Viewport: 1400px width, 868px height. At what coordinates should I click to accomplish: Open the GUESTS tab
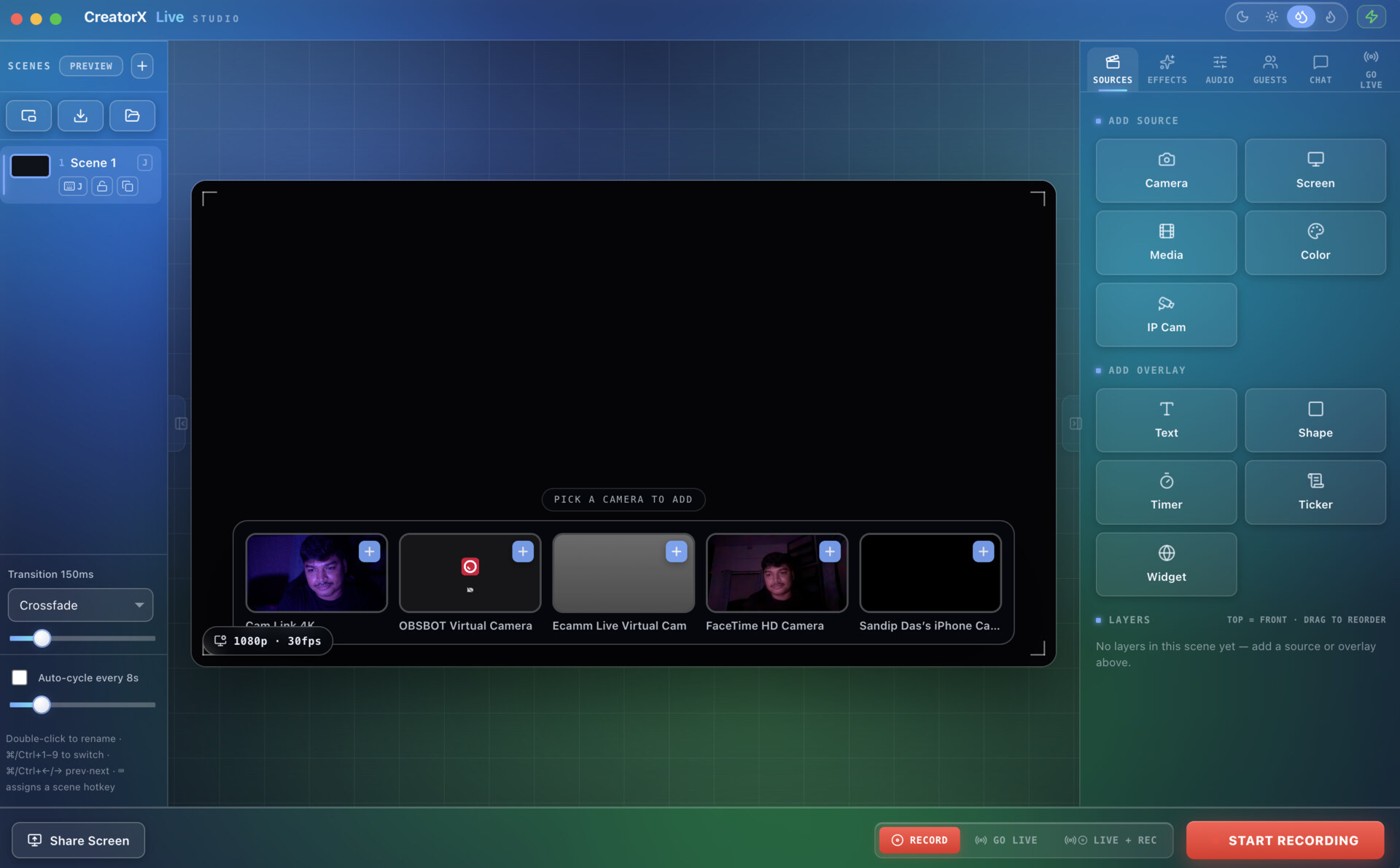pos(1269,70)
